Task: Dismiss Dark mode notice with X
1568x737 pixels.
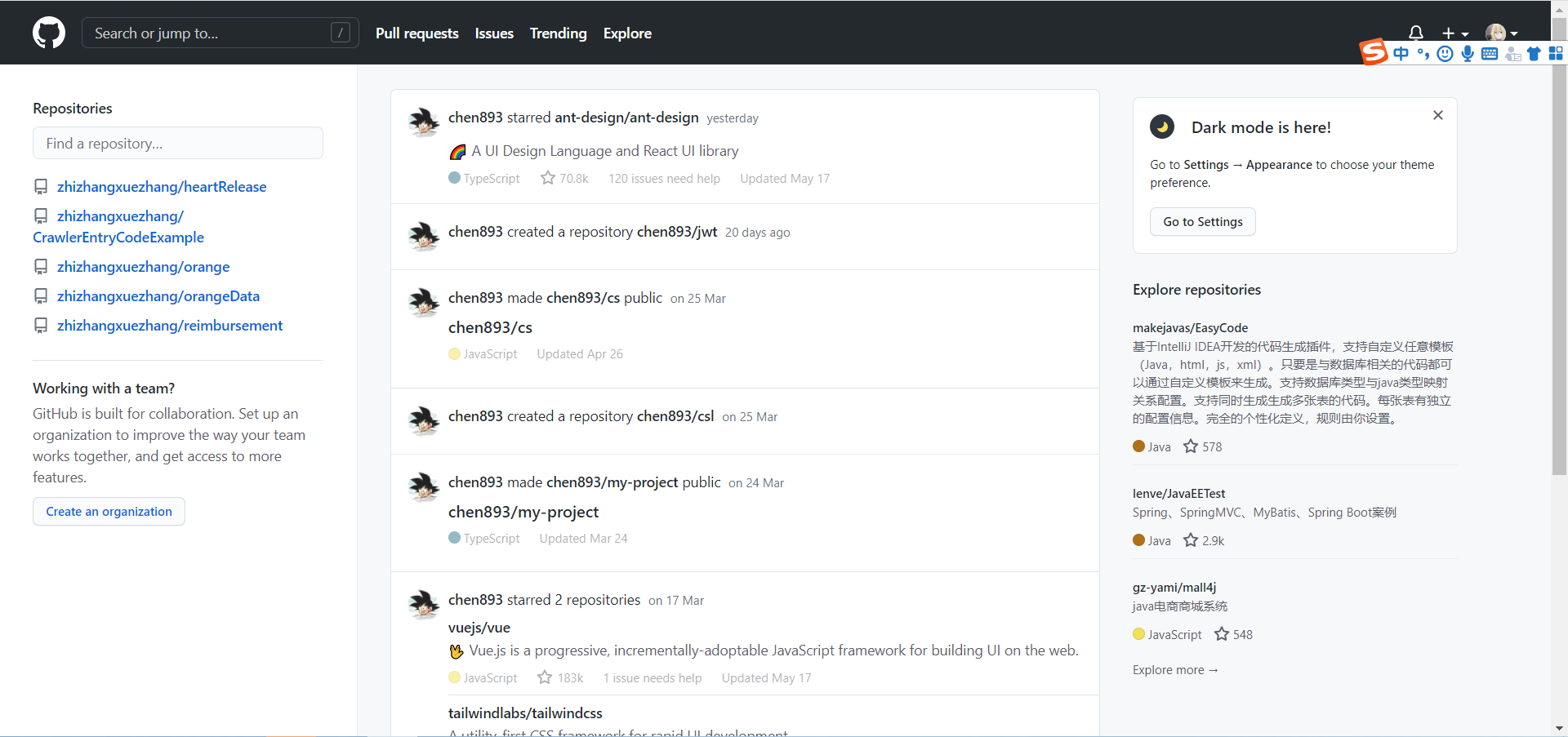Action: (x=1438, y=115)
